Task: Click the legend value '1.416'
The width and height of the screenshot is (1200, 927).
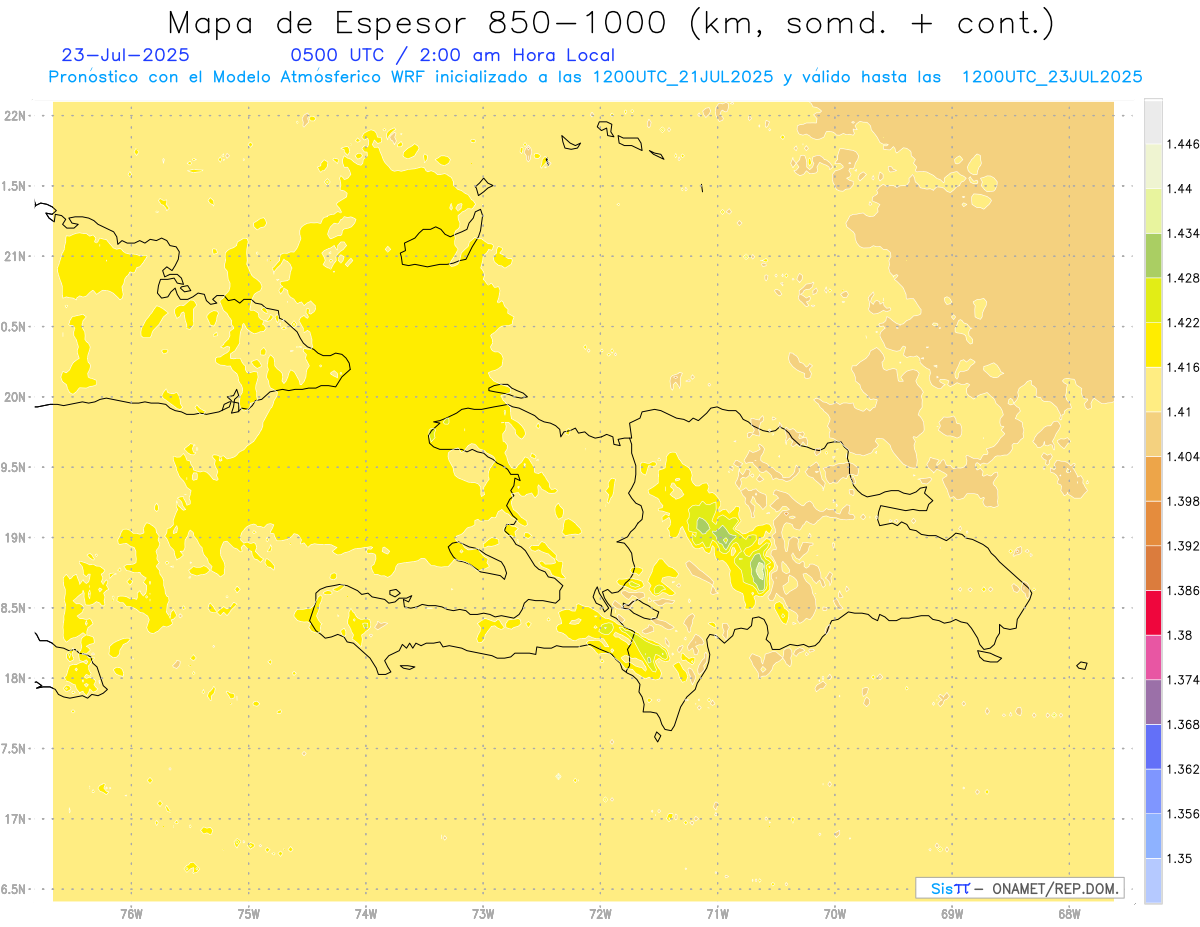Action: (x=1183, y=367)
